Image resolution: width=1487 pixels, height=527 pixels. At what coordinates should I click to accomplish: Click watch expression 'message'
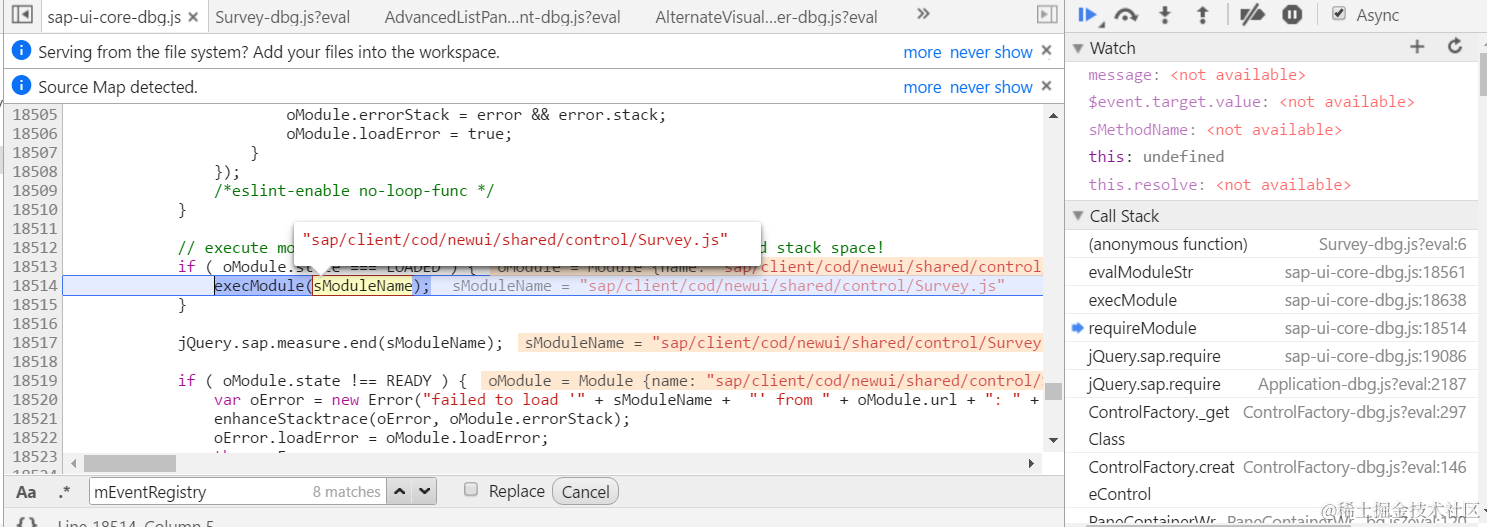pyautogui.click(x=1197, y=75)
